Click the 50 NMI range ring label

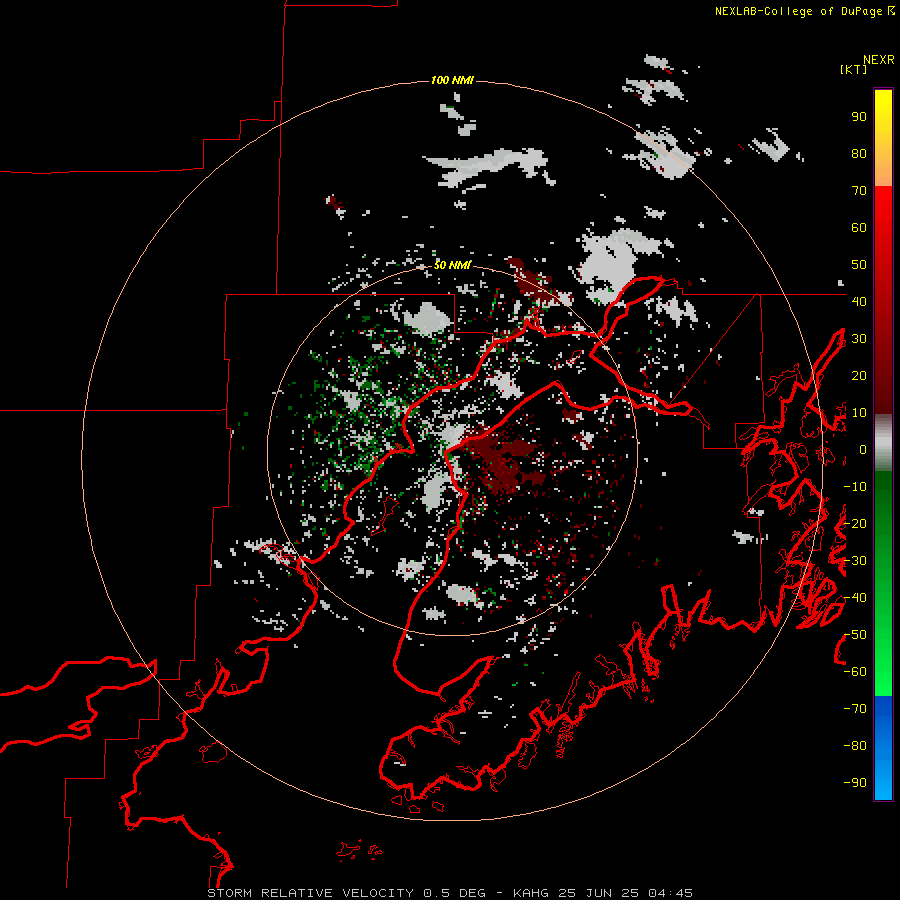452,265
